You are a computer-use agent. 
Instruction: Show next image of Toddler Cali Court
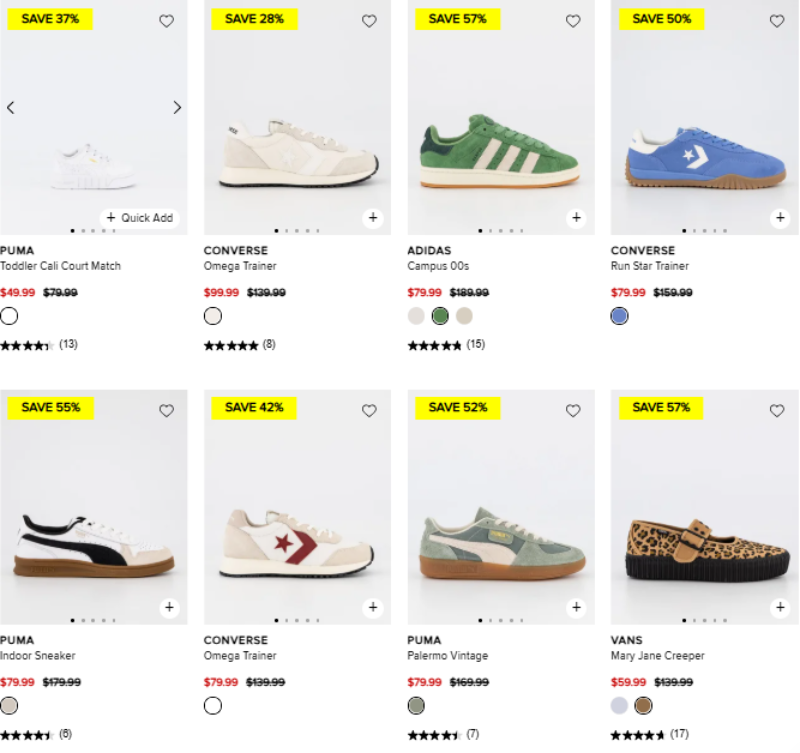point(177,108)
